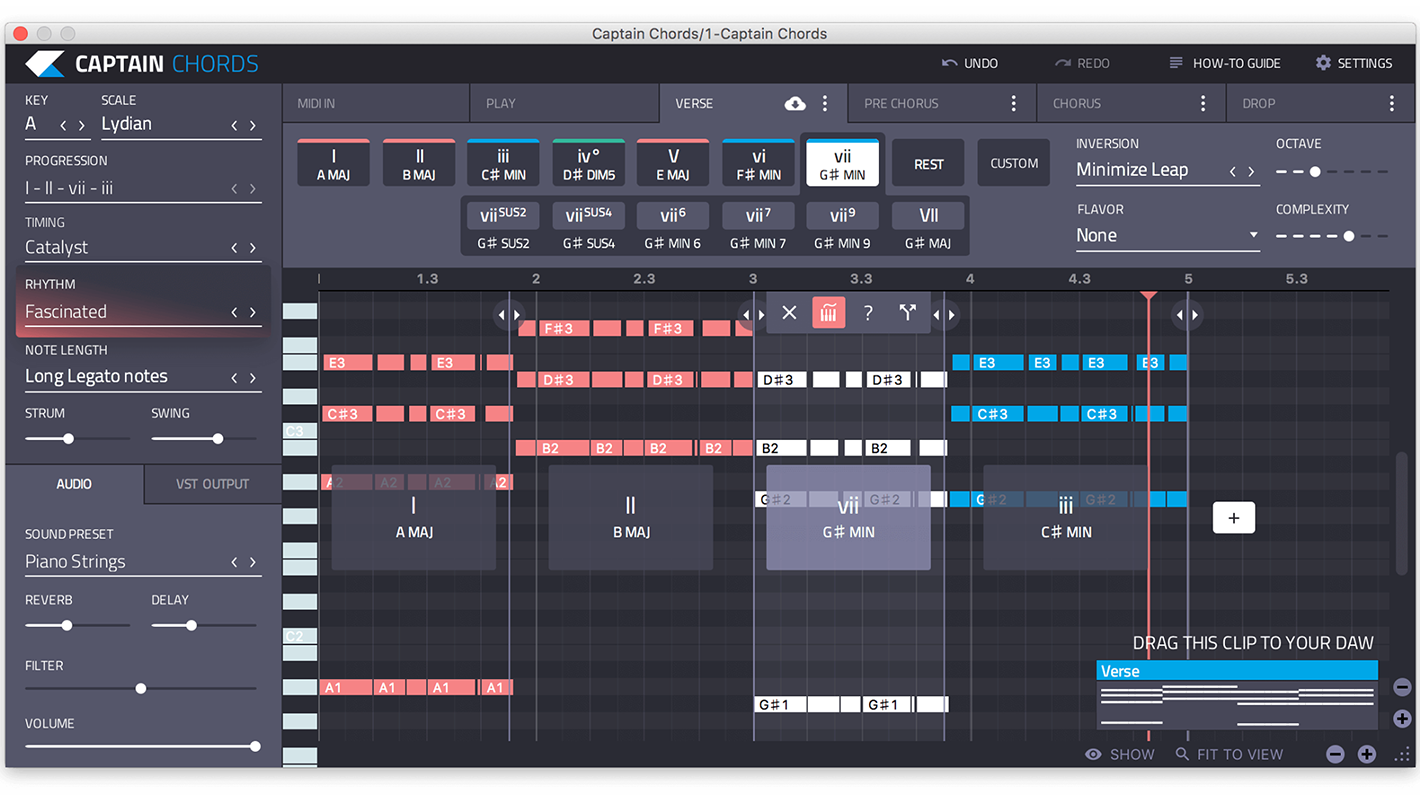1420x800 pixels.
Task: Select the Audio output mode
Action: [x=74, y=484]
